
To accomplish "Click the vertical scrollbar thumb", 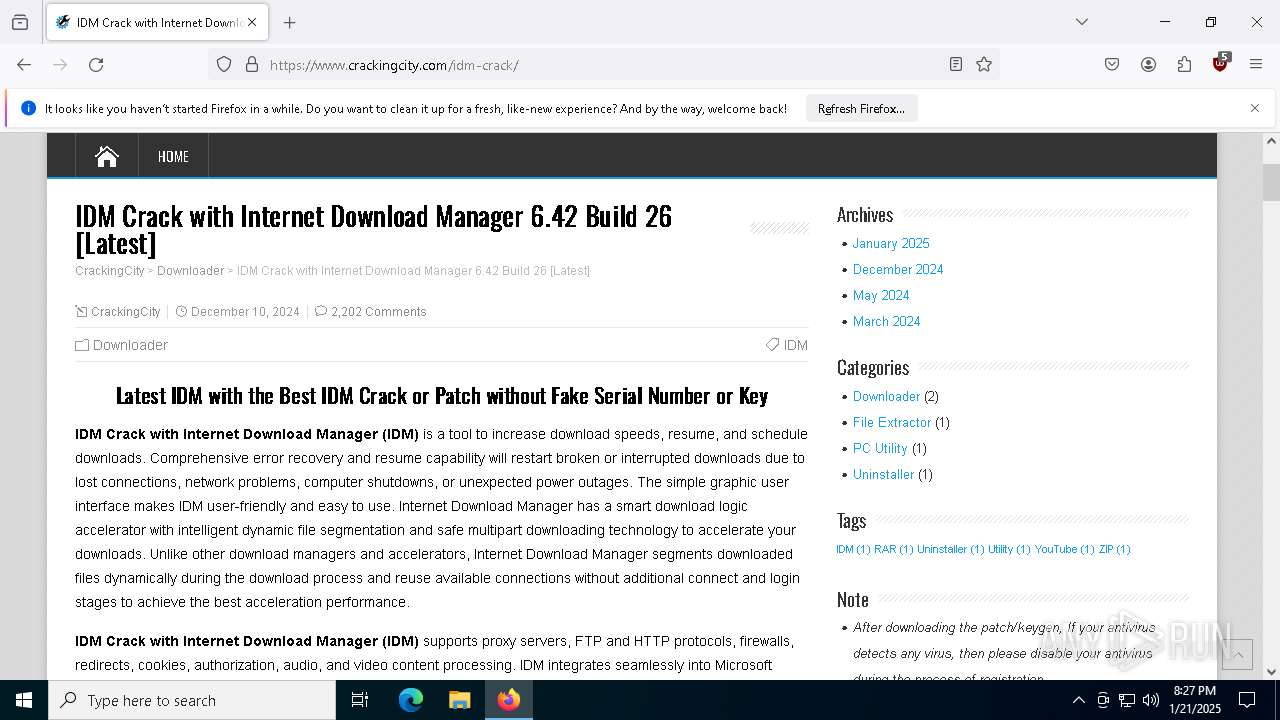I will click(1271, 182).
